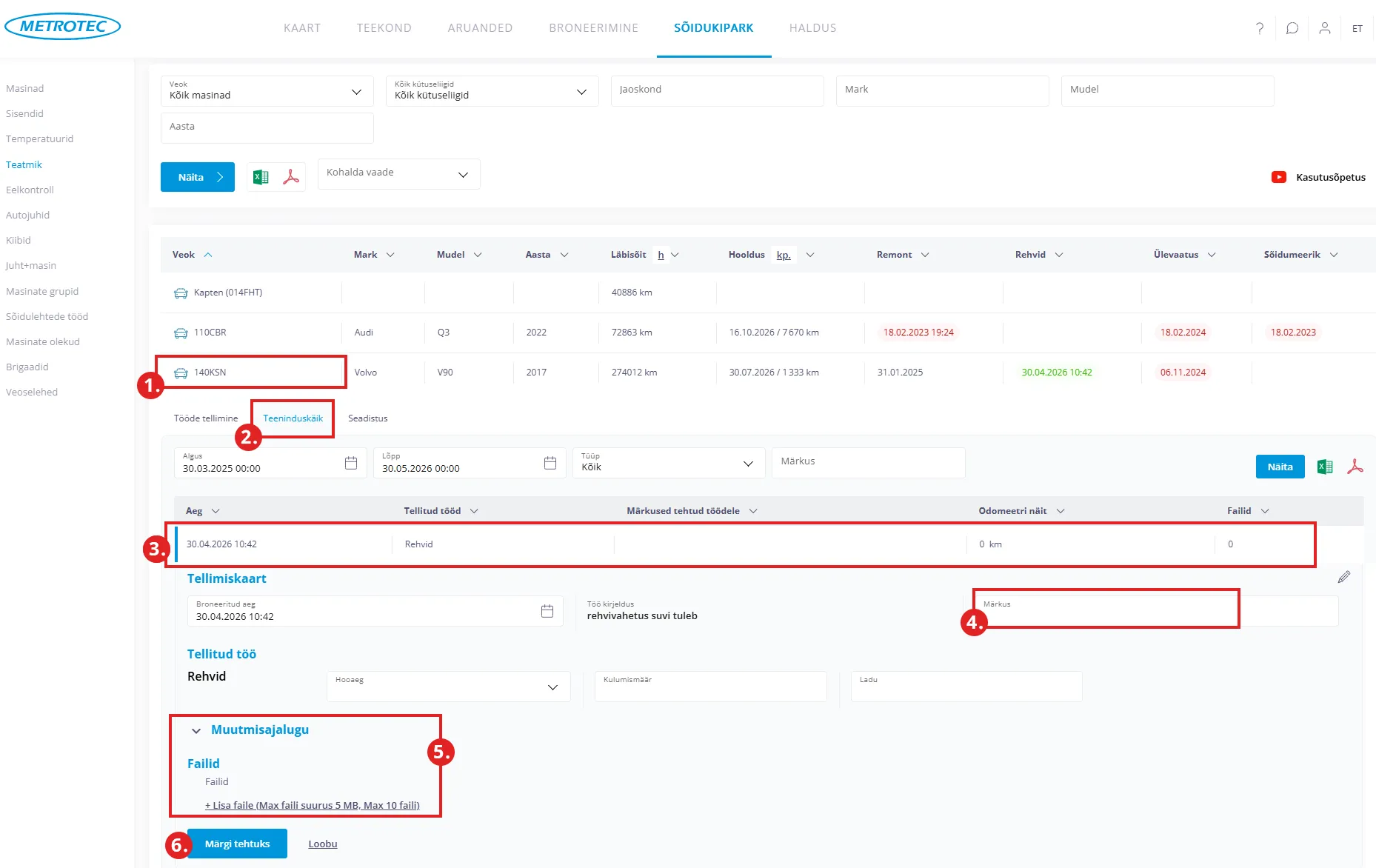Toggle Hooldus unit kp.
The width and height of the screenshot is (1376, 868).
point(784,255)
